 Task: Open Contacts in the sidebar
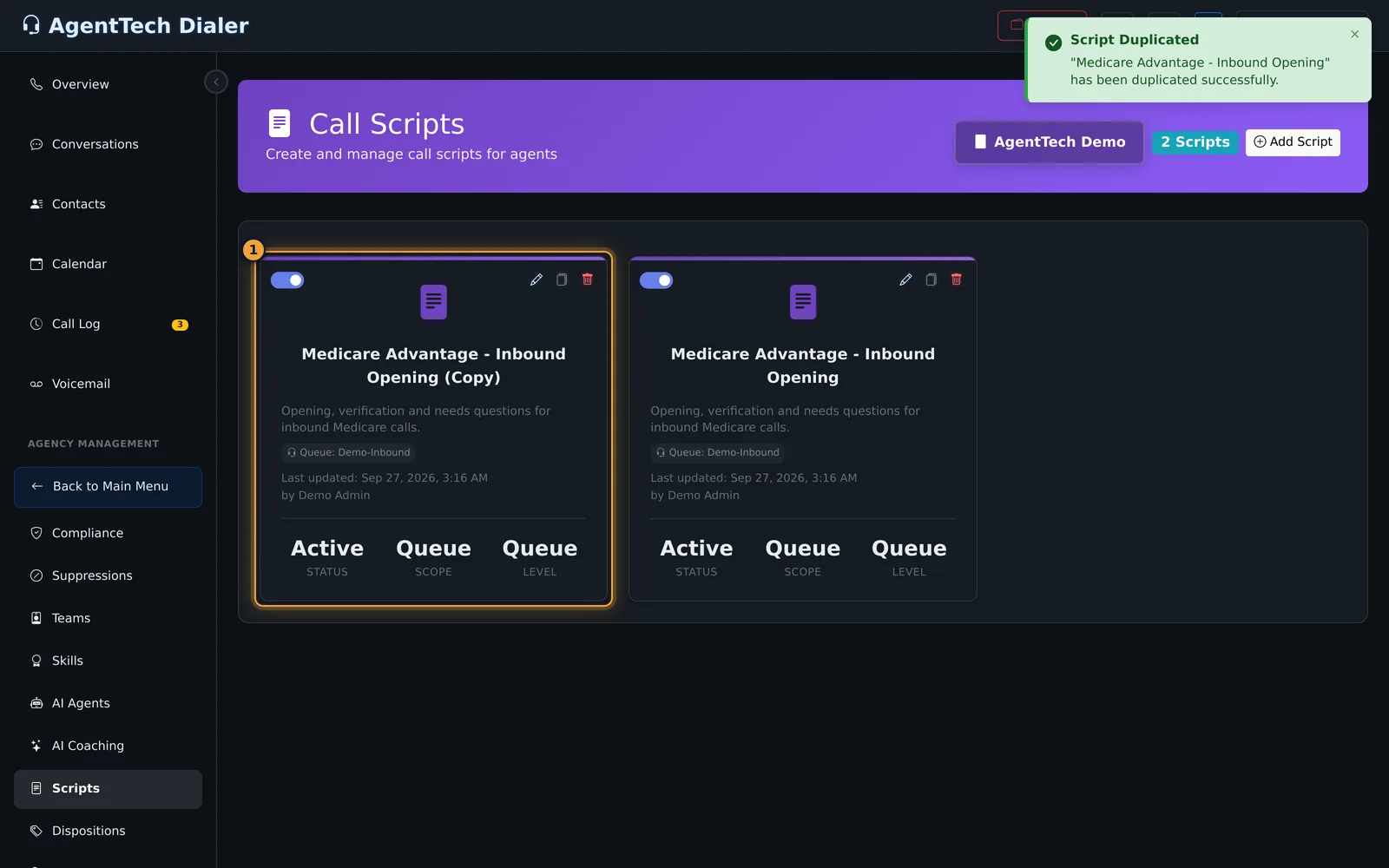tap(108, 204)
